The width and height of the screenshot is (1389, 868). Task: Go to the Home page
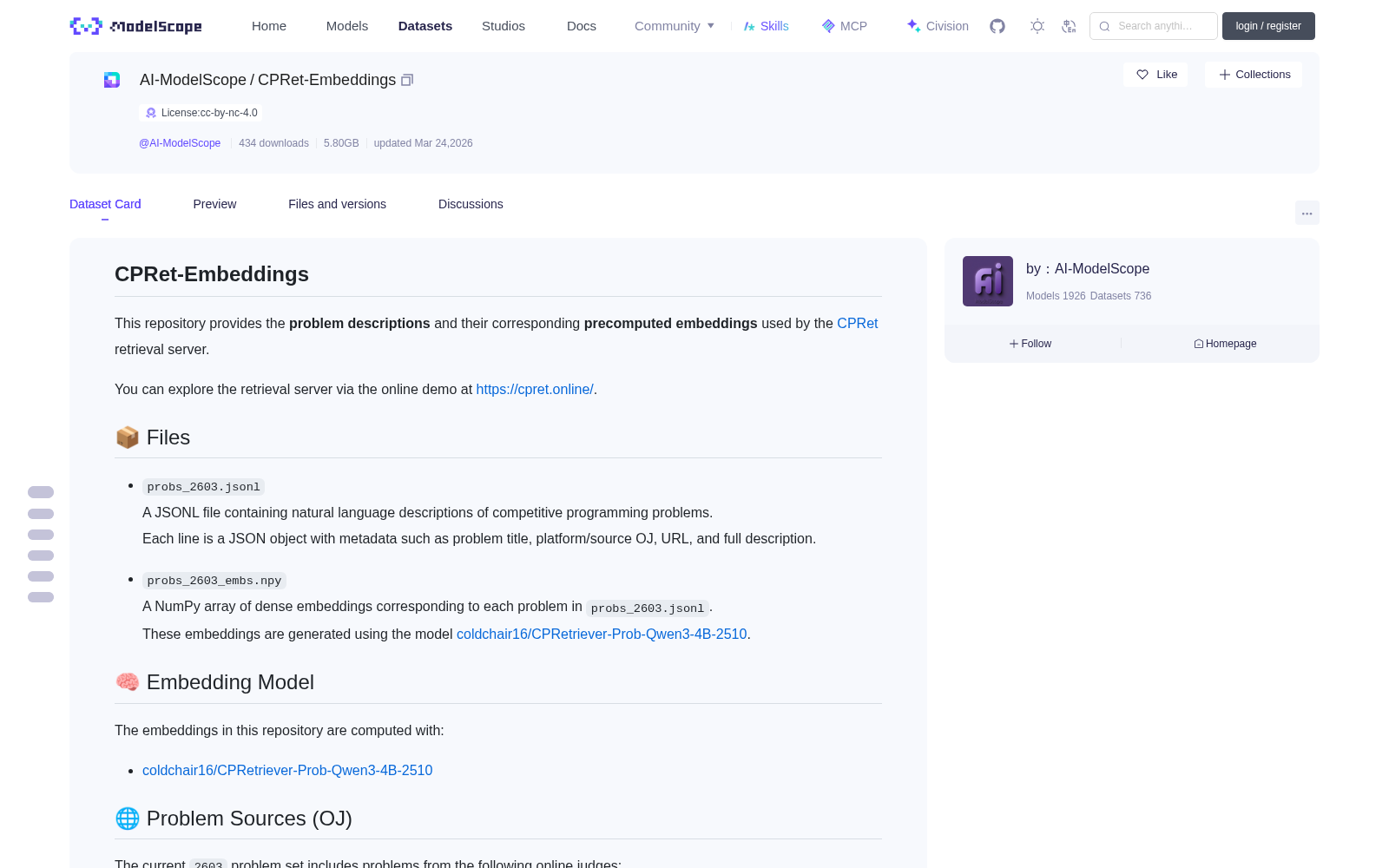pyautogui.click(x=269, y=26)
